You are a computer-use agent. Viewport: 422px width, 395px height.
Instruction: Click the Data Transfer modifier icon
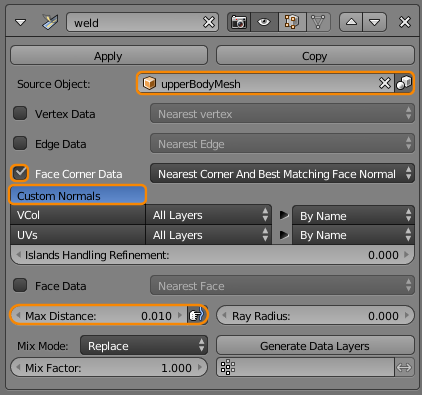click(x=50, y=22)
